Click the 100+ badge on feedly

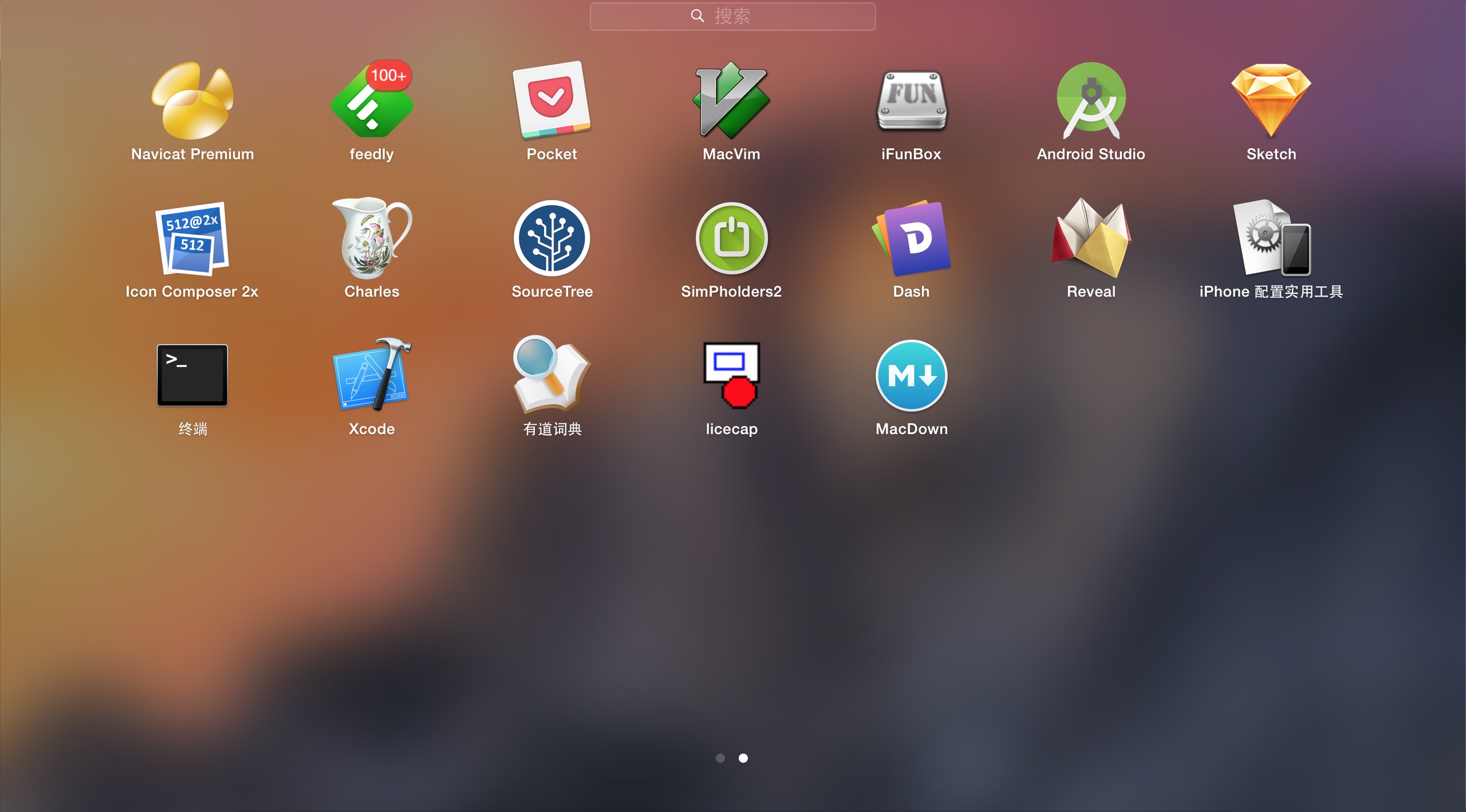[389, 75]
